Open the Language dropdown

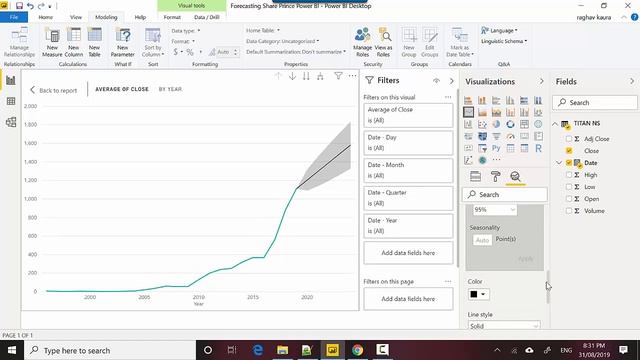click(499, 31)
